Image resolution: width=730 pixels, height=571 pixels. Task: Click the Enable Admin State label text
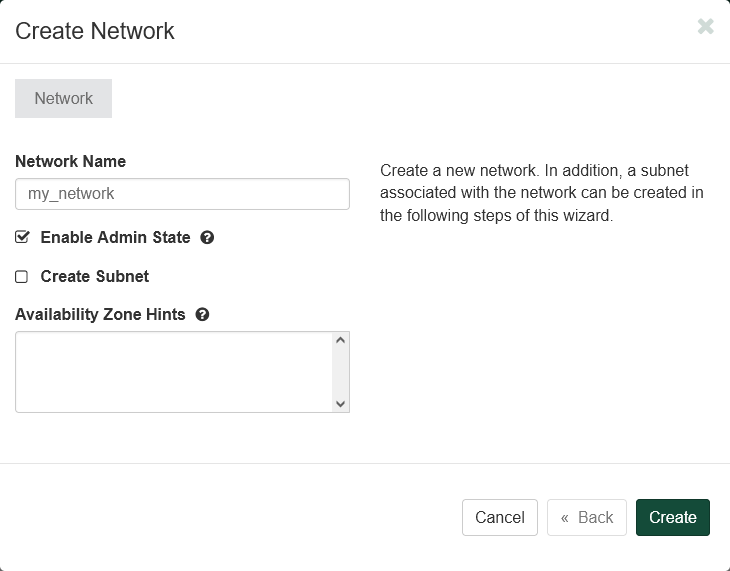pyautogui.click(x=115, y=238)
